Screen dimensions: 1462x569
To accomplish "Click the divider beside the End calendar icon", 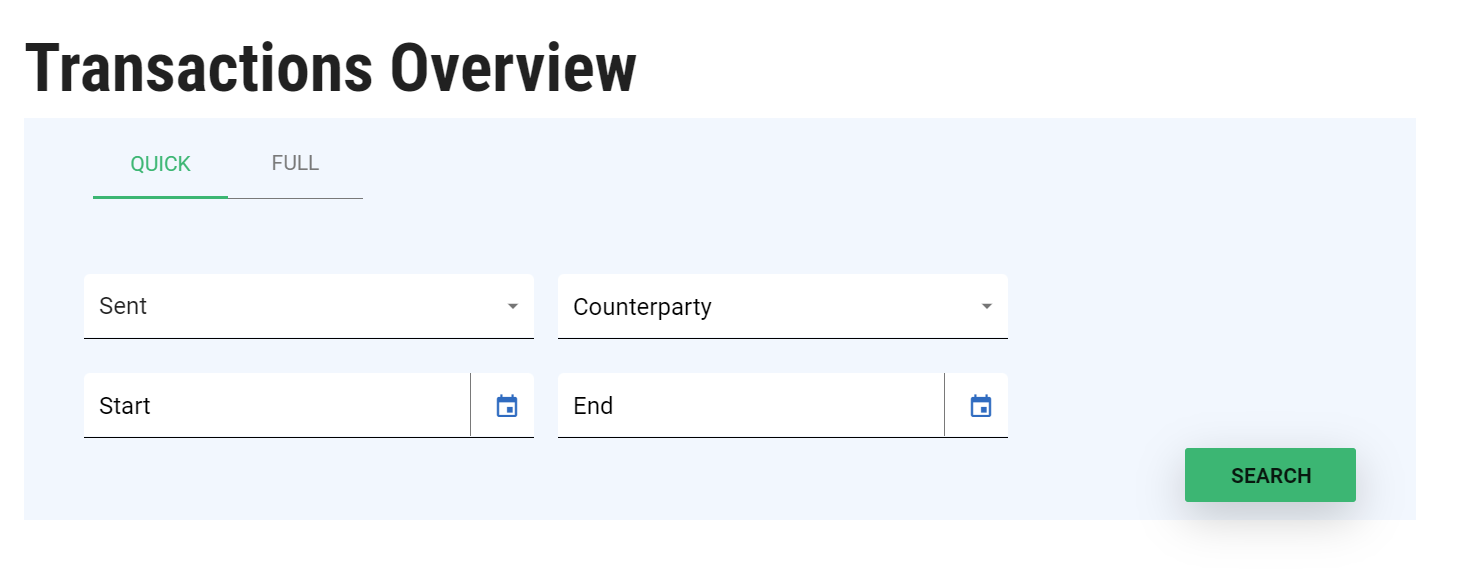I will (x=944, y=405).
